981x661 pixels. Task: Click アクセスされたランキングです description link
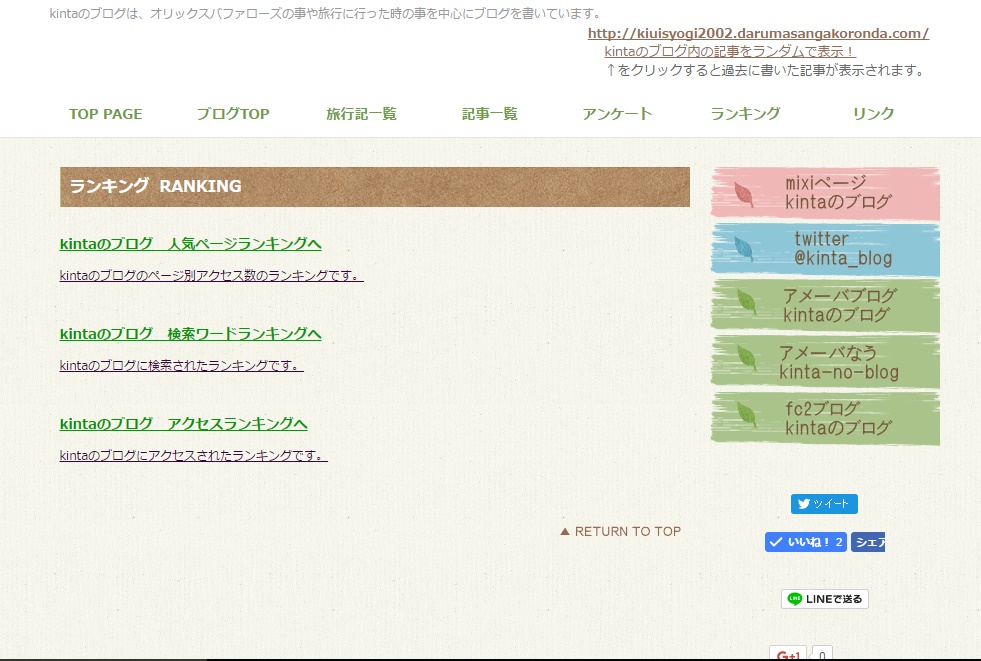193,455
